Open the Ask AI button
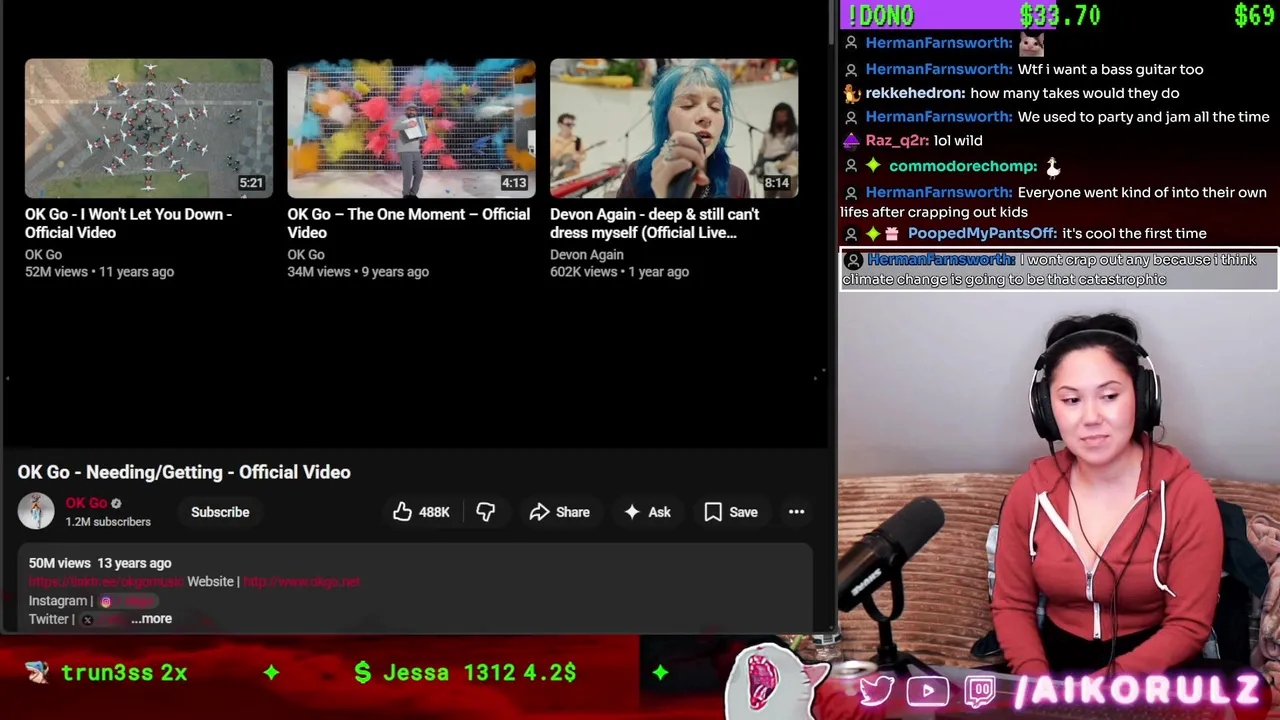Viewport: 1280px width, 720px height. [x=647, y=512]
